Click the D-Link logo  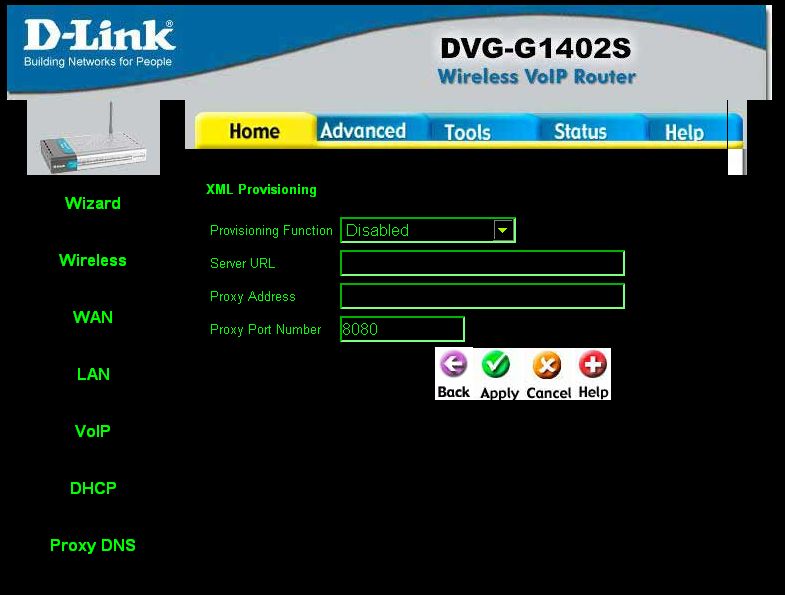tap(99, 44)
